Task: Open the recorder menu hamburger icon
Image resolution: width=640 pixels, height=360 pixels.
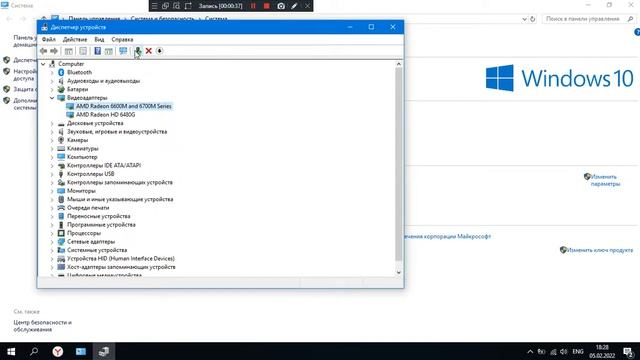Action: (154, 6)
